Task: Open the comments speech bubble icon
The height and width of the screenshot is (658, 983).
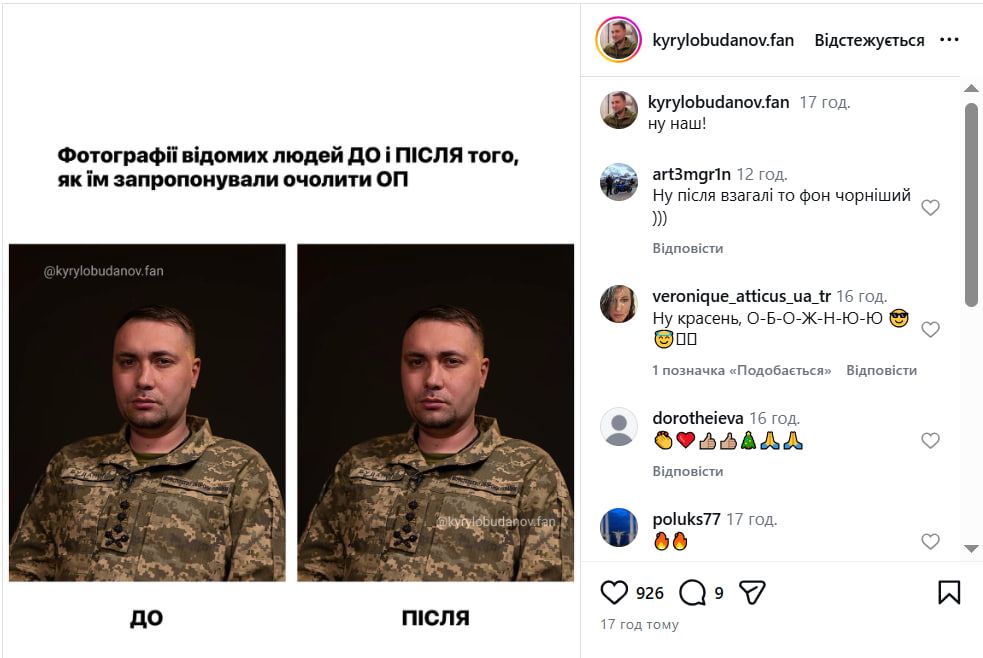Action: [692, 593]
